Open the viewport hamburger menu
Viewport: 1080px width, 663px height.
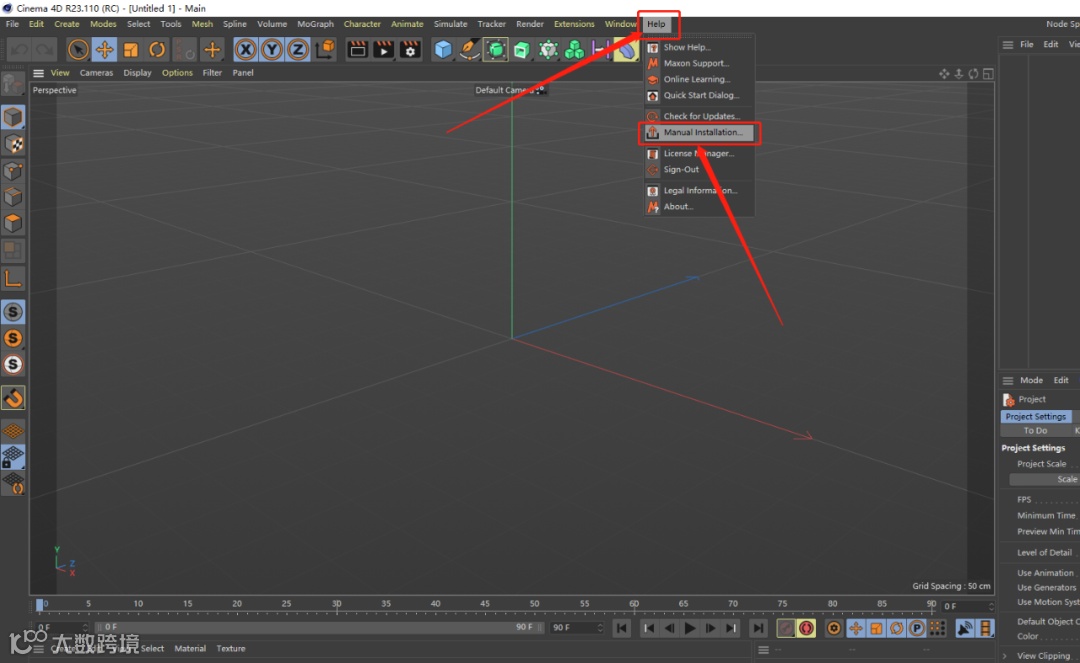click(39, 73)
